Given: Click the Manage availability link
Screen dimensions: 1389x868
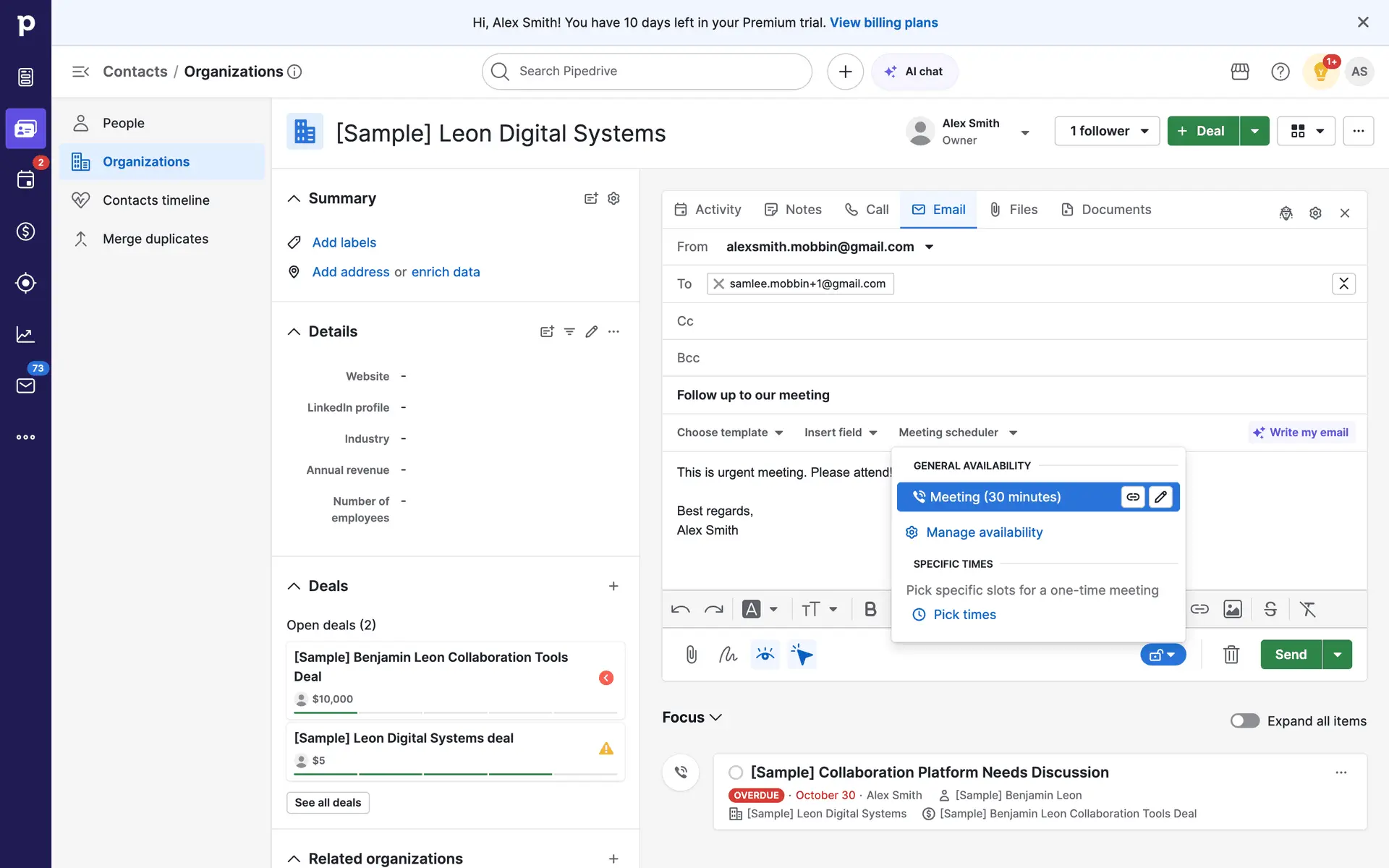Looking at the screenshot, I should click(x=984, y=532).
